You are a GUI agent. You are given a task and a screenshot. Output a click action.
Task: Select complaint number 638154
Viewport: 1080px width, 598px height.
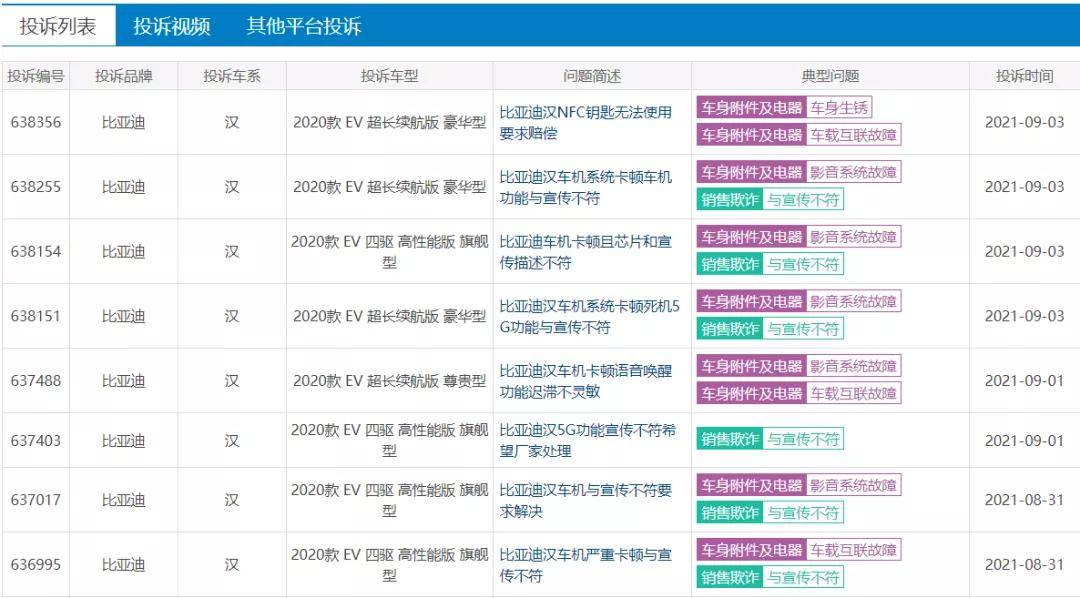point(36,251)
